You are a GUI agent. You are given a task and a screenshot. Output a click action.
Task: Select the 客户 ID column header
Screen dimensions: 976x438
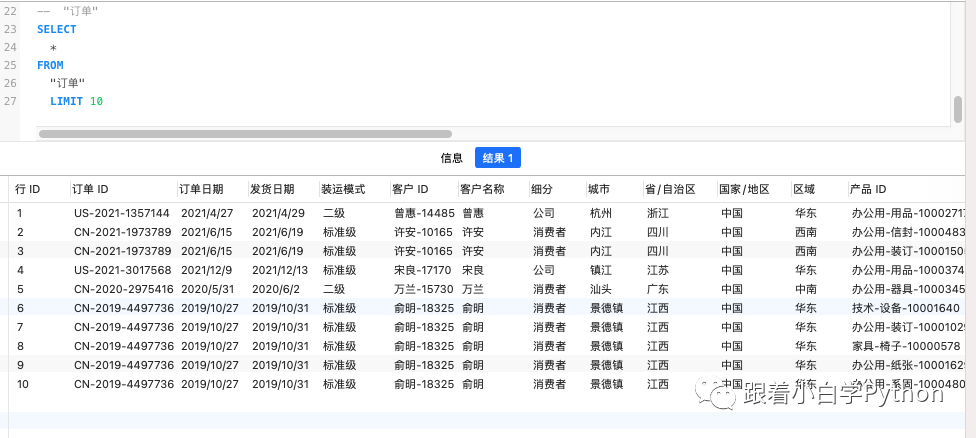pyautogui.click(x=410, y=189)
